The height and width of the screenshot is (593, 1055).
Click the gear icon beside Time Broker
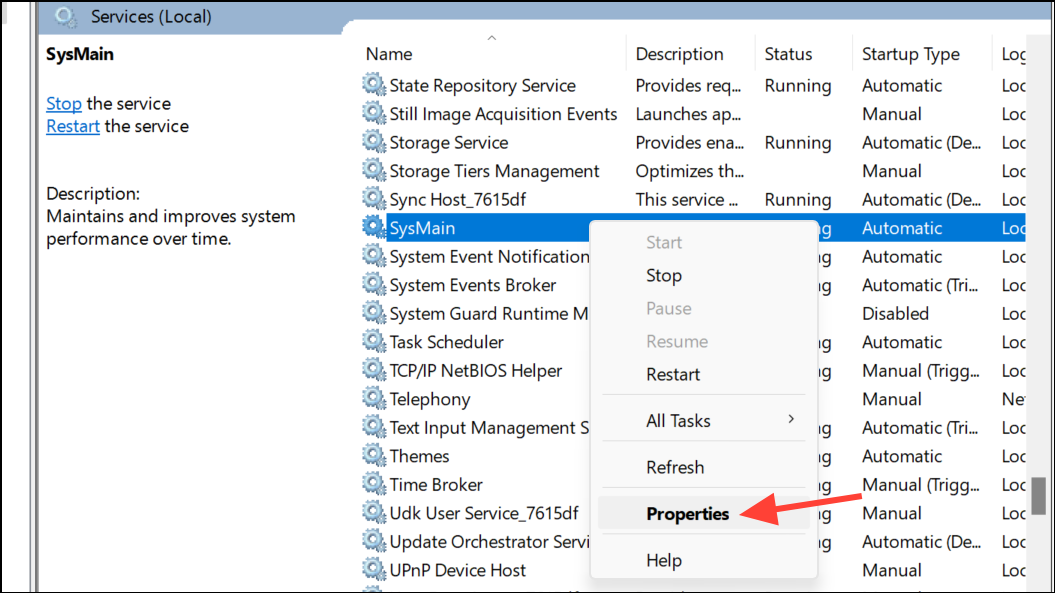373,484
